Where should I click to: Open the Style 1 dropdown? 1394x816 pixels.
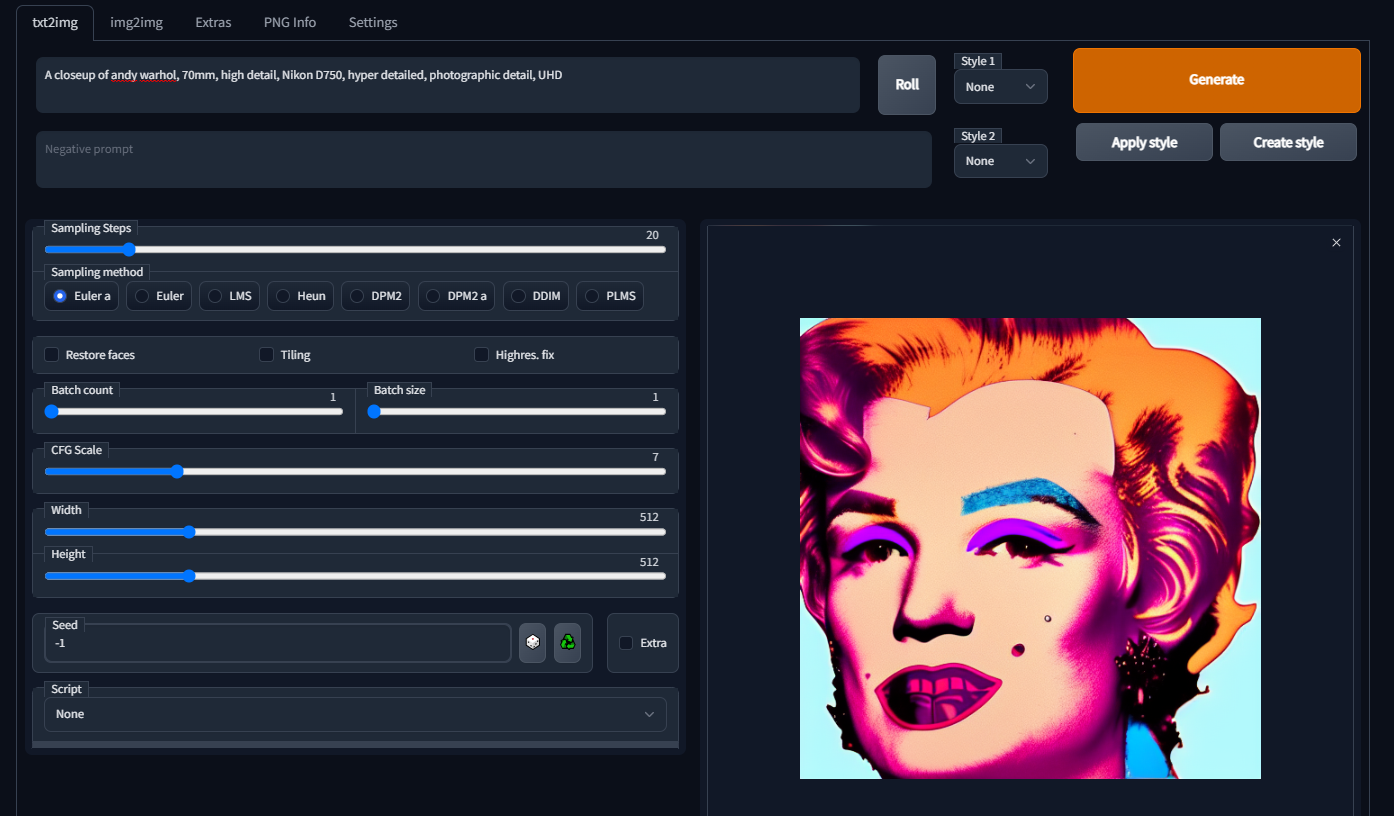1000,87
